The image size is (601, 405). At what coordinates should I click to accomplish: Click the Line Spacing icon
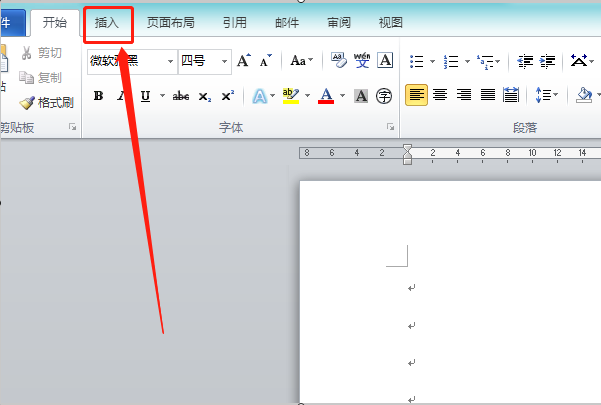[x=543, y=95]
